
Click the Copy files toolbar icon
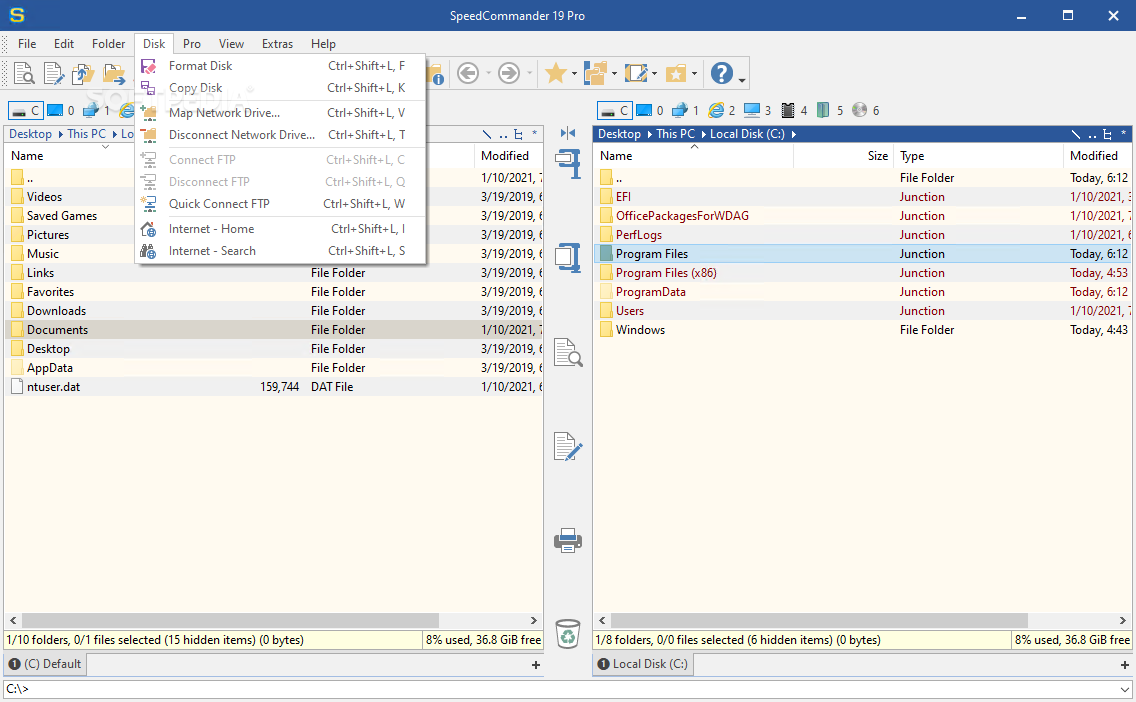(x=83, y=73)
